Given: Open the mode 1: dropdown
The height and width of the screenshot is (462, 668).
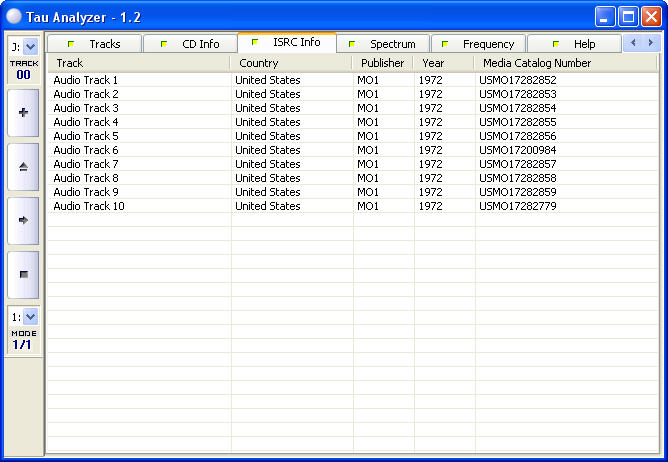Looking at the screenshot, I should click(x=30, y=317).
